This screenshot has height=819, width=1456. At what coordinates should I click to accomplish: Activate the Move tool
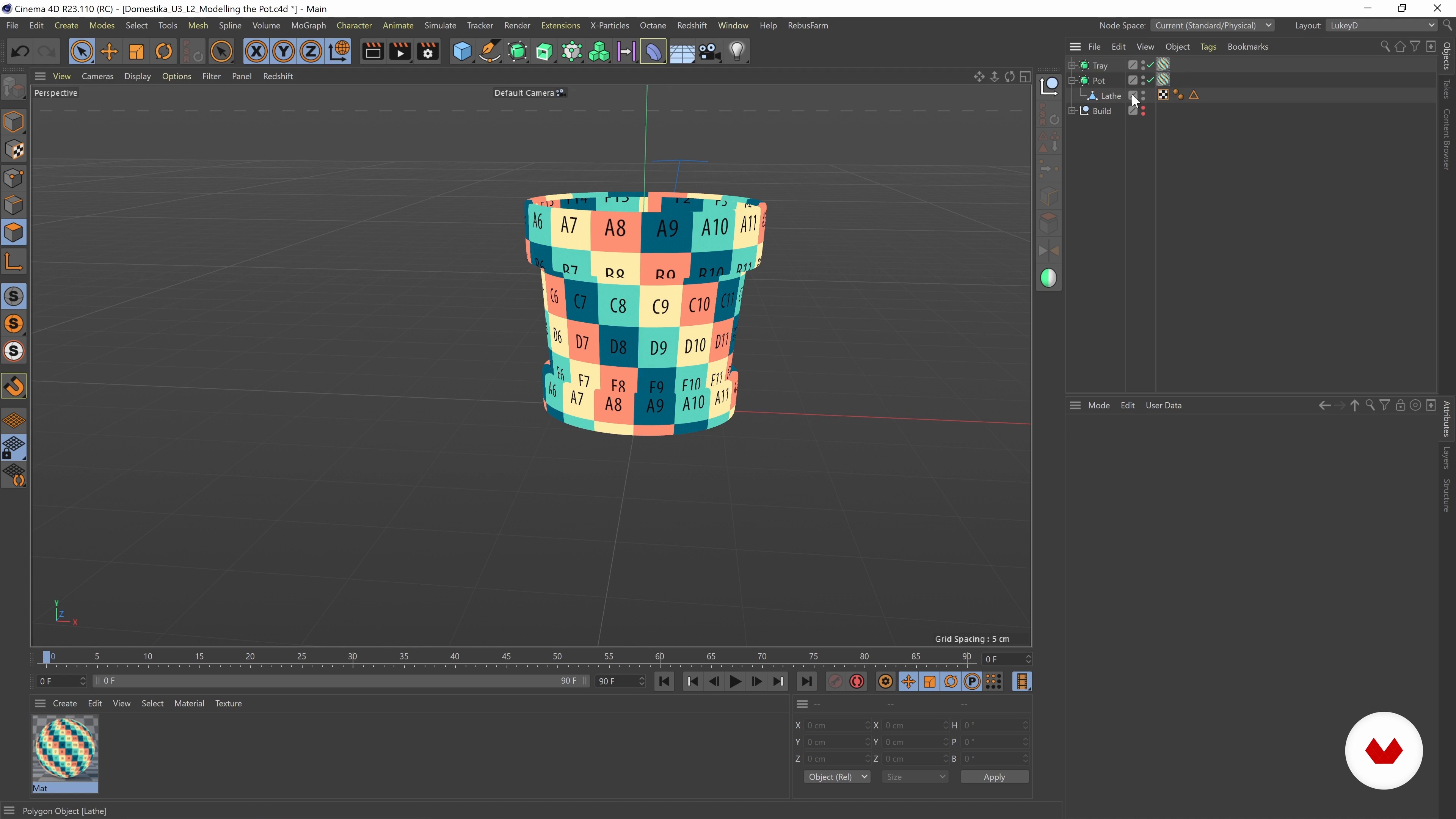(x=109, y=52)
